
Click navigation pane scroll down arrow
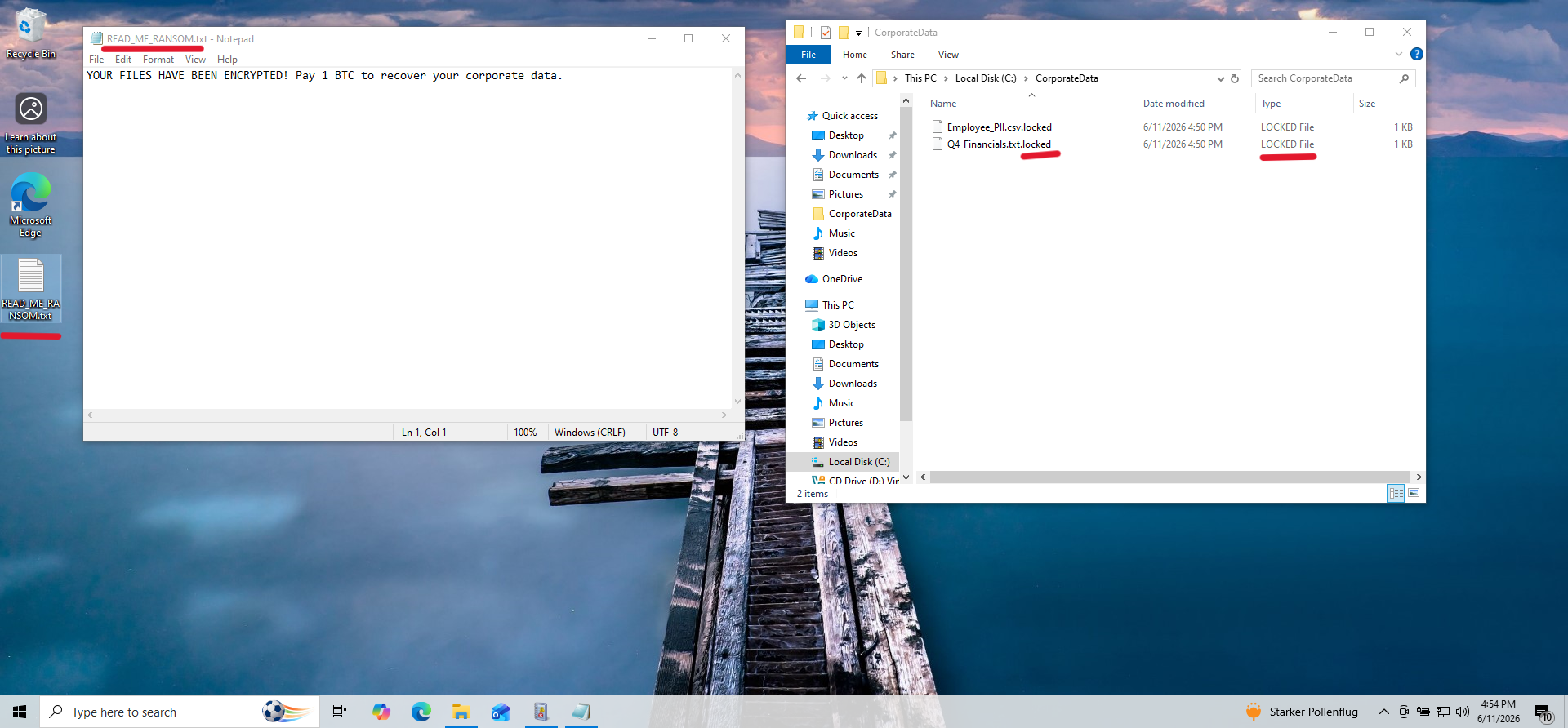point(906,478)
